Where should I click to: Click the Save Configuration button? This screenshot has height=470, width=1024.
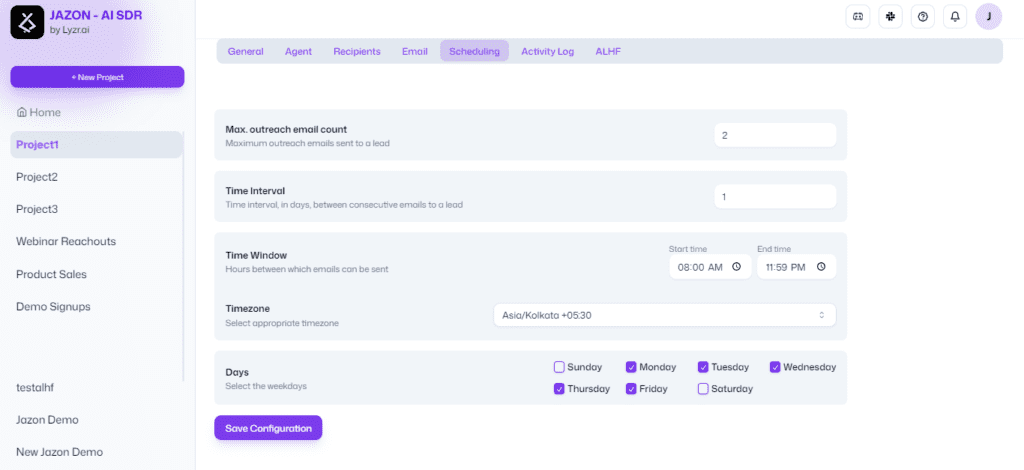pyautogui.click(x=268, y=428)
